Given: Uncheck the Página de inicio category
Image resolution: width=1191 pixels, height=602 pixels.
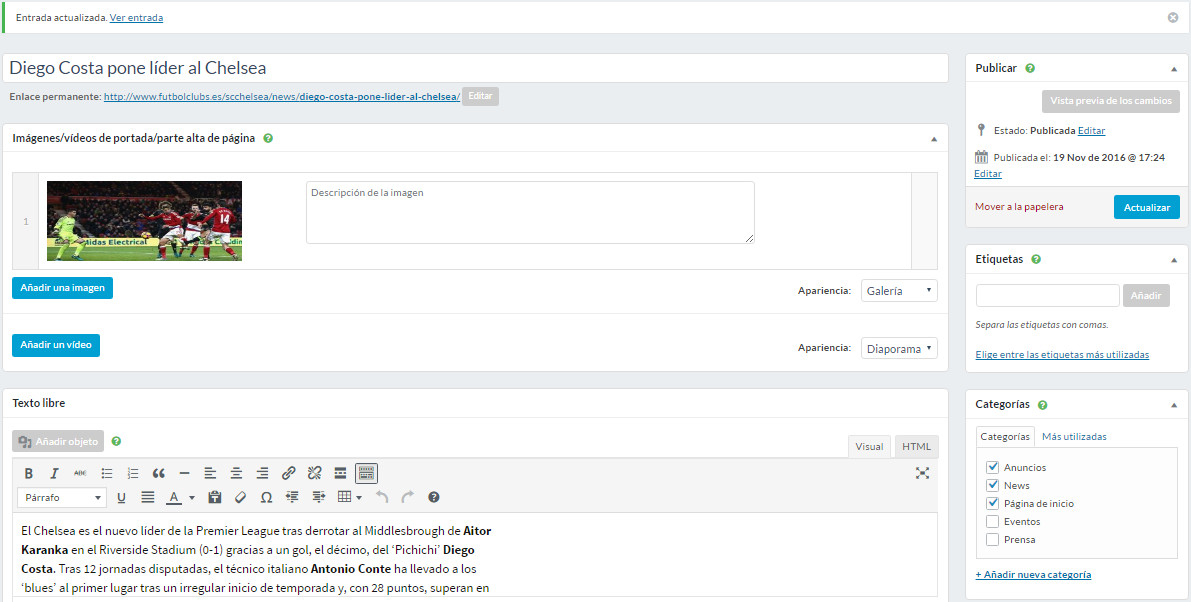Looking at the screenshot, I should (x=992, y=503).
